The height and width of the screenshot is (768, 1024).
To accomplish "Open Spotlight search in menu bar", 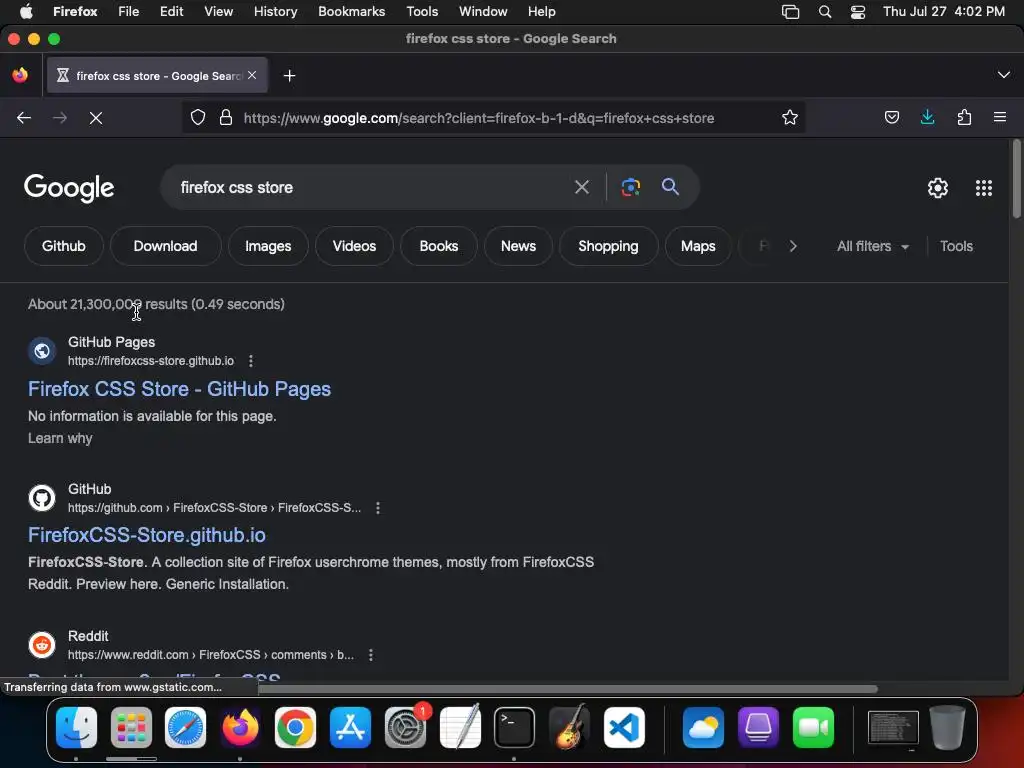I will [x=825, y=12].
